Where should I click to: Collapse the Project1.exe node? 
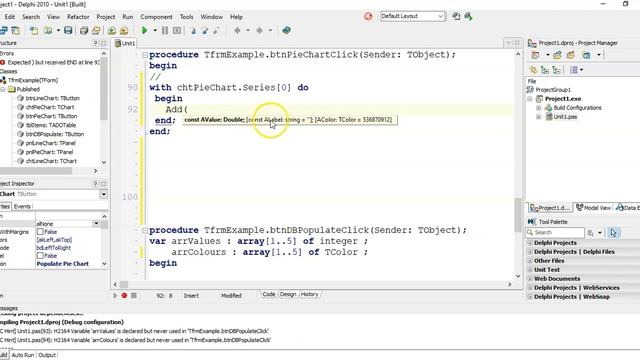coord(530,99)
